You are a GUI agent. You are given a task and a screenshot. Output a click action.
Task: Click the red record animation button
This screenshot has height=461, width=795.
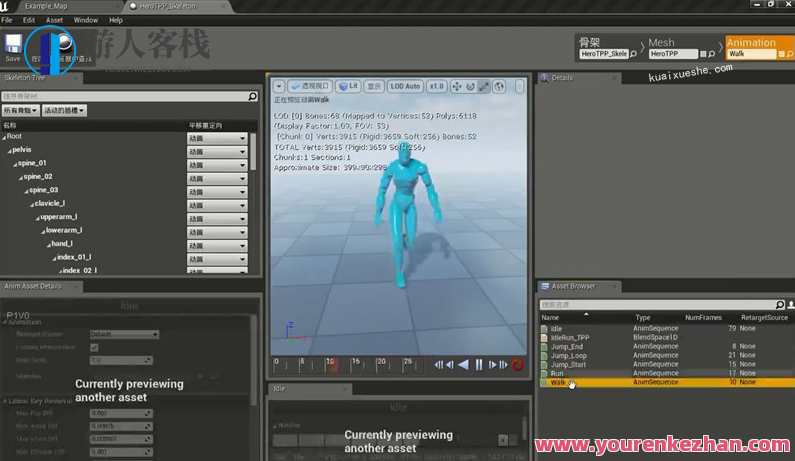pos(518,365)
